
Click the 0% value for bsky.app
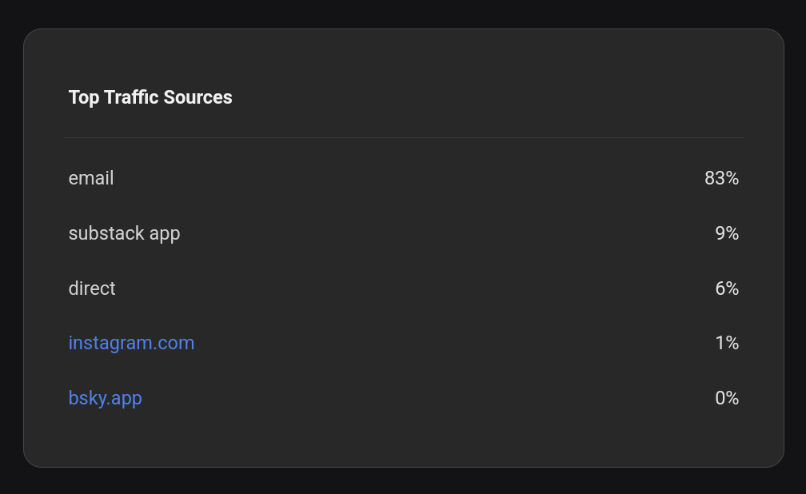(x=726, y=398)
